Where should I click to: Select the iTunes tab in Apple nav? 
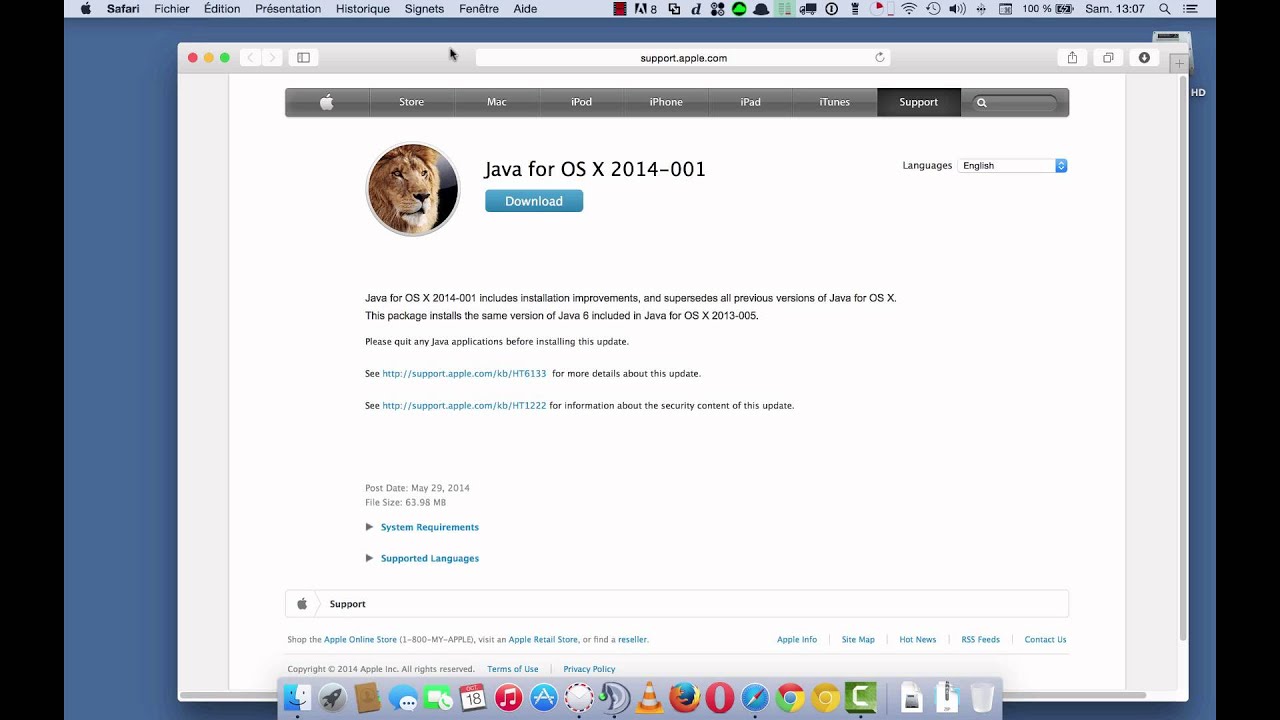pos(835,102)
